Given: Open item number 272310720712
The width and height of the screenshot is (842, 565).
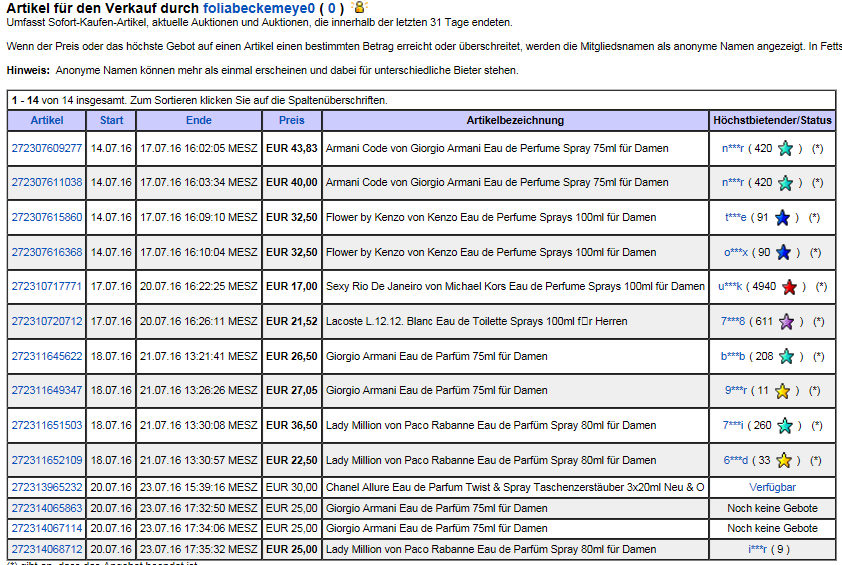Looking at the screenshot, I should (x=47, y=321).
